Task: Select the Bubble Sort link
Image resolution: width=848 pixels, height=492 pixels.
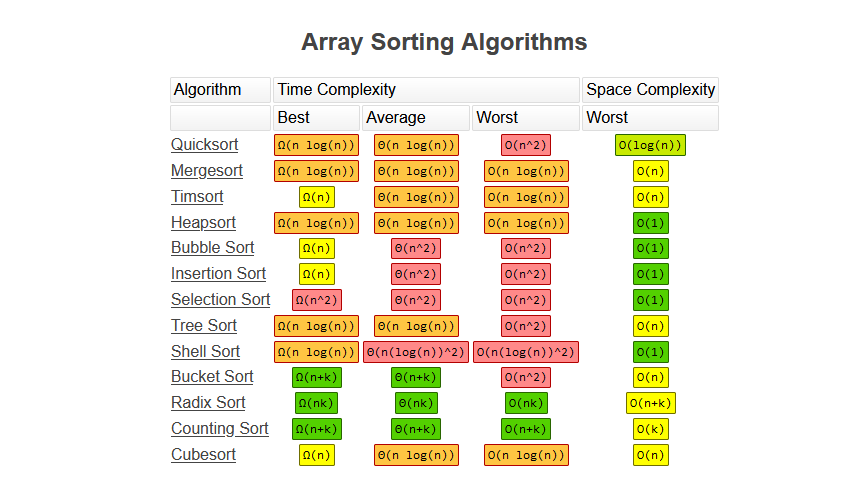Action: [212, 248]
